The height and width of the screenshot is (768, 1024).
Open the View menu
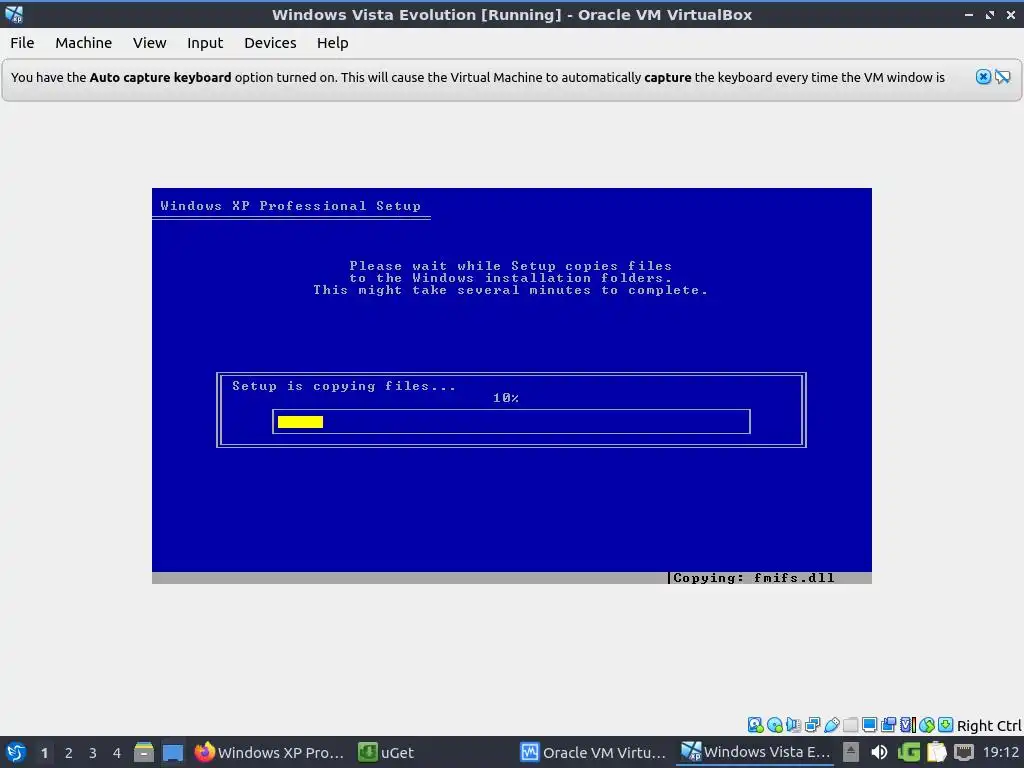pyautogui.click(x=150, y=42)
